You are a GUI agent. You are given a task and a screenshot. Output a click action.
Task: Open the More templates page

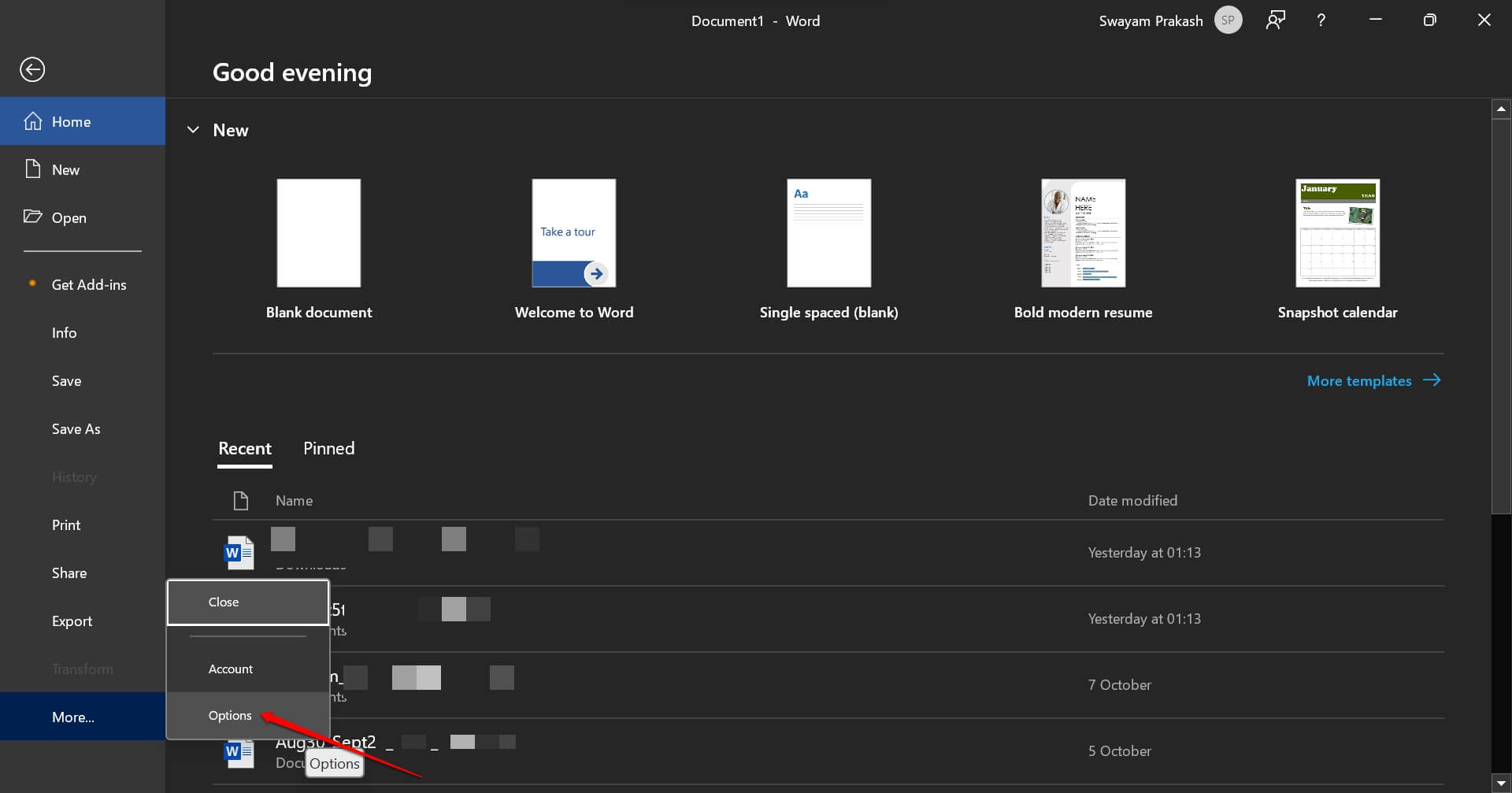1360,380
